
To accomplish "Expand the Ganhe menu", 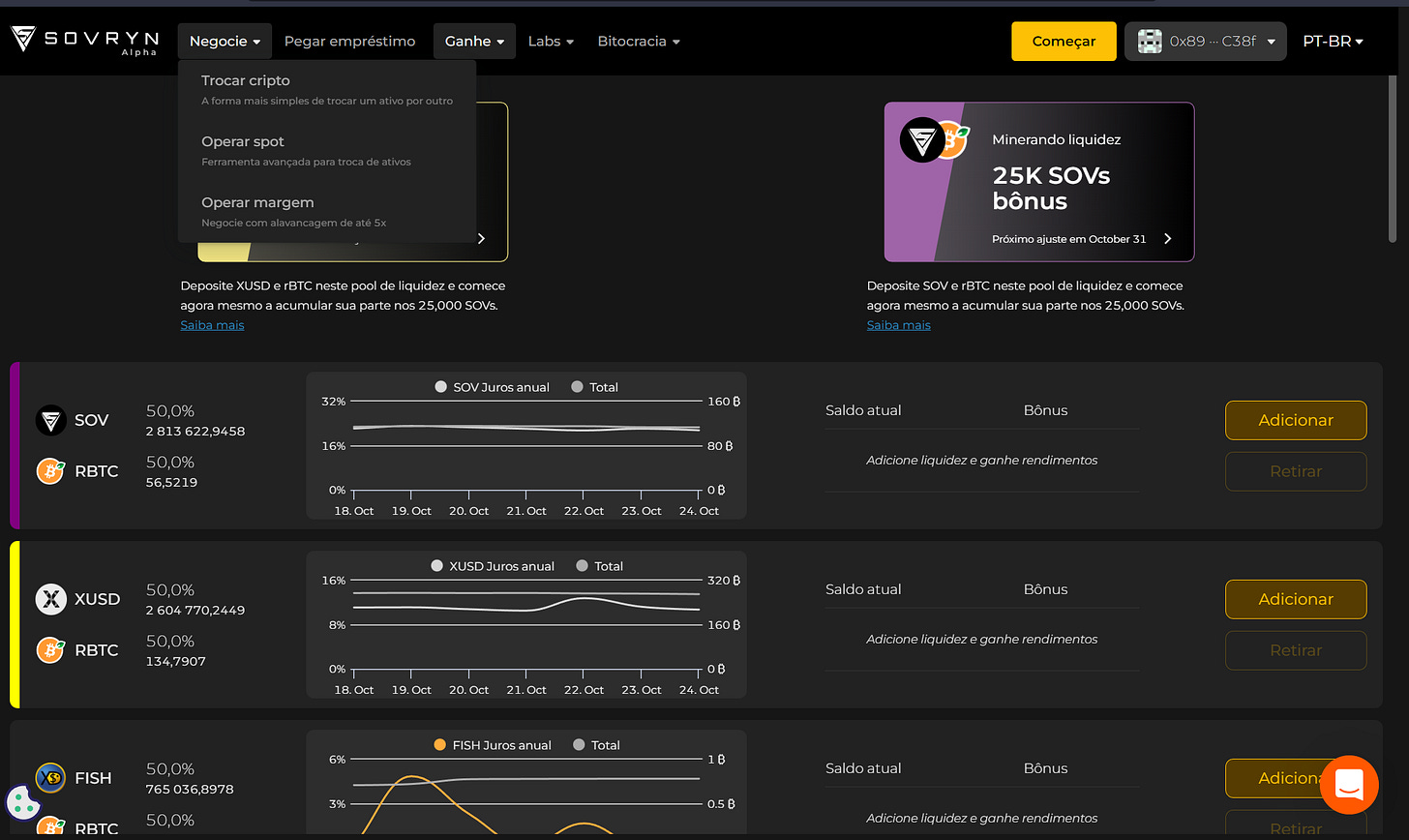I will pos(474,42).
